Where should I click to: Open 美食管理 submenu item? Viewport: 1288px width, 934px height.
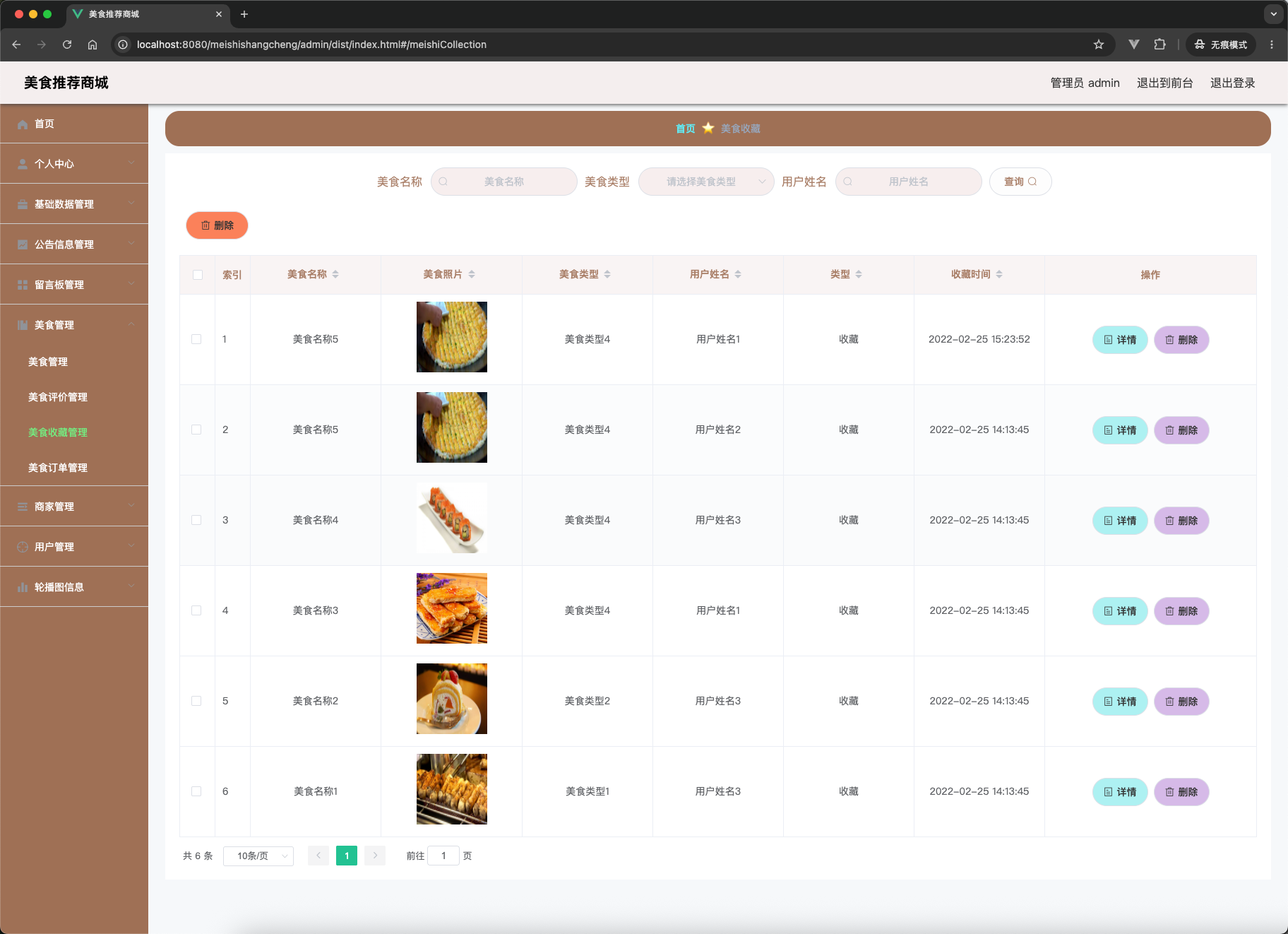[74, 362]
